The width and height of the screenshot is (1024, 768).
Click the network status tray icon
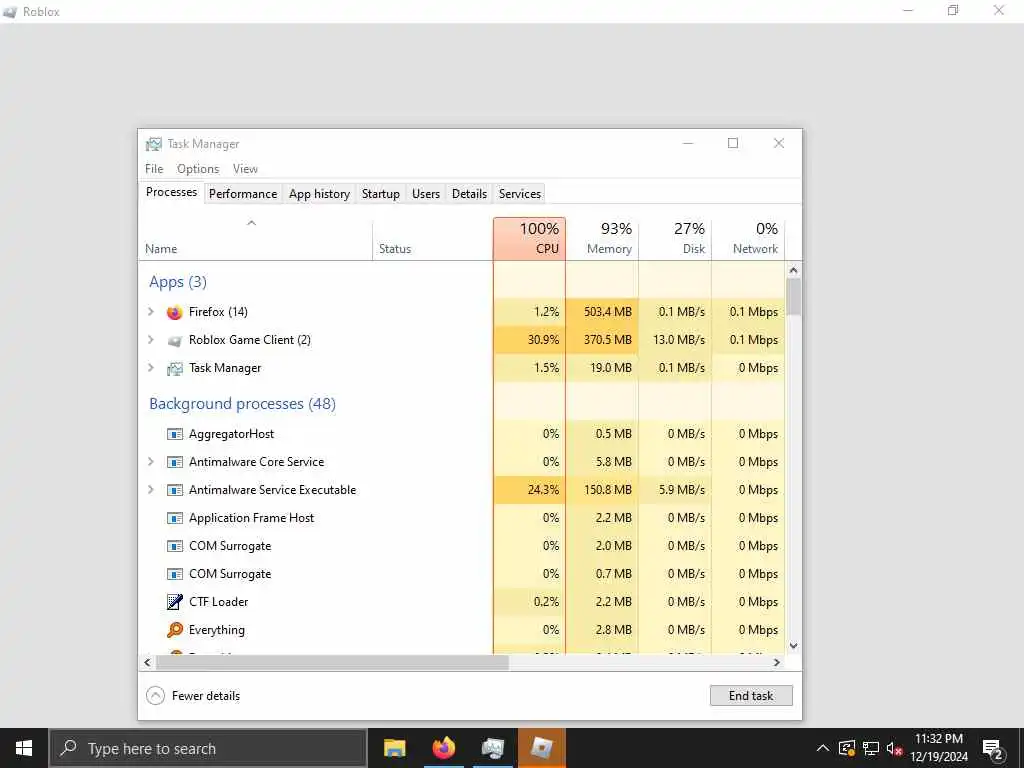point(871,748)
